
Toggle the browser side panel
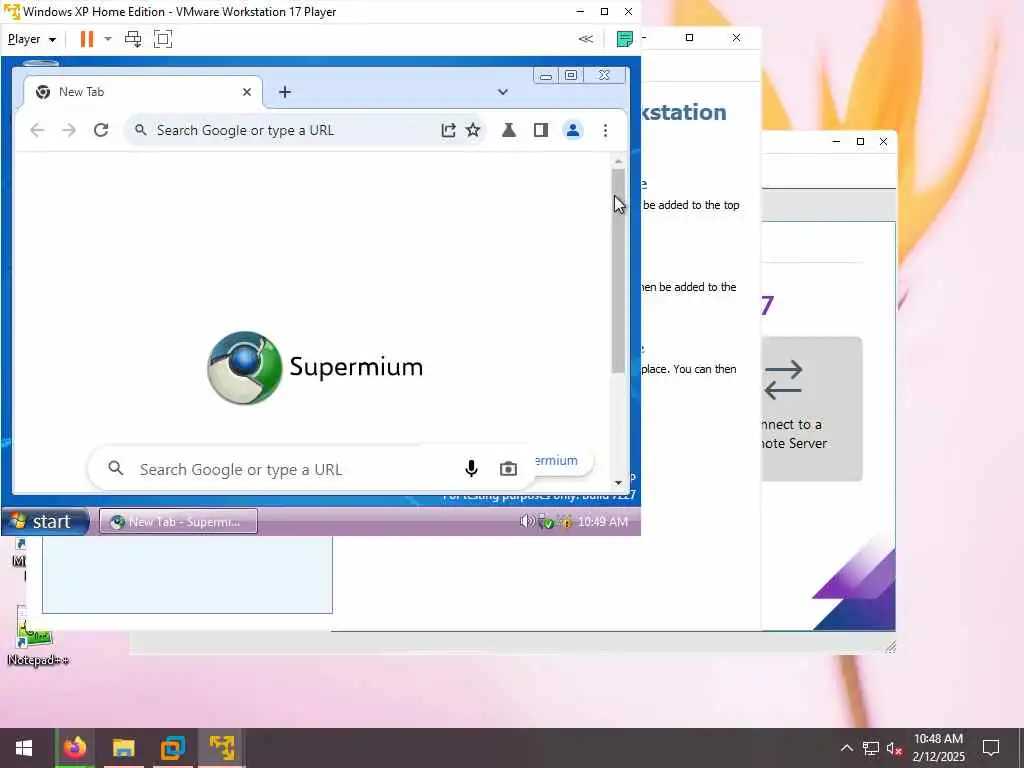[x=541, y=130]
